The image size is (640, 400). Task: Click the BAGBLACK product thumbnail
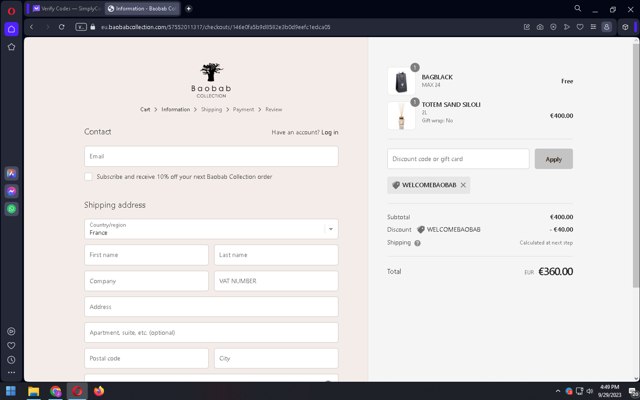401,81
